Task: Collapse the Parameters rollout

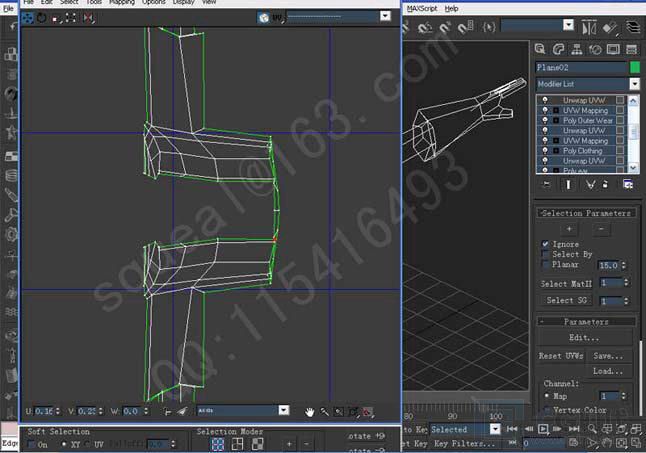Action: coord(586,321)
